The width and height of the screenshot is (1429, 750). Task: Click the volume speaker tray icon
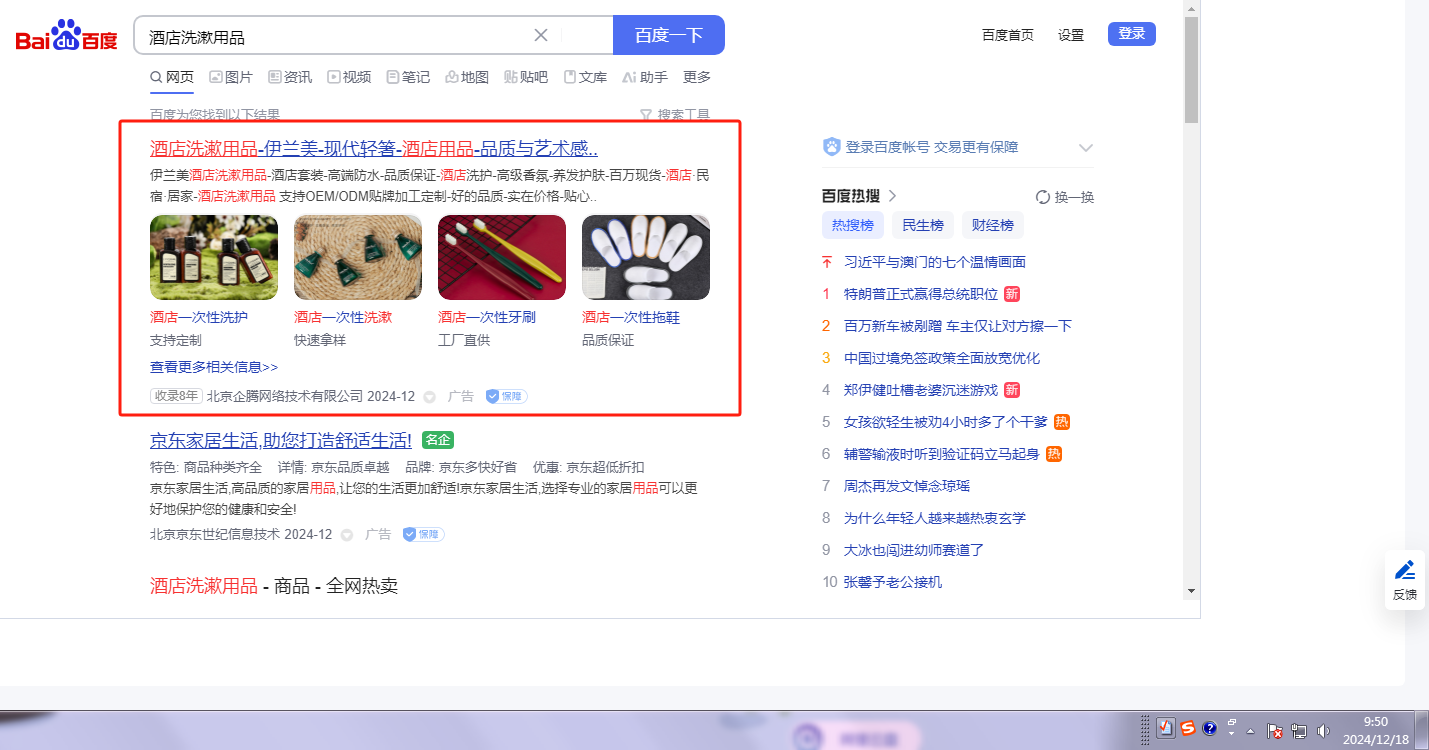coord(1324,730)
